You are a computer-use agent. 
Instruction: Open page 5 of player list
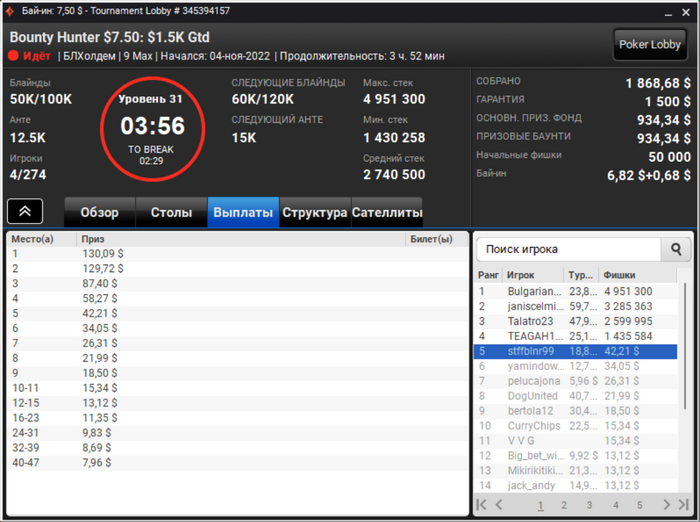point(640,505)
